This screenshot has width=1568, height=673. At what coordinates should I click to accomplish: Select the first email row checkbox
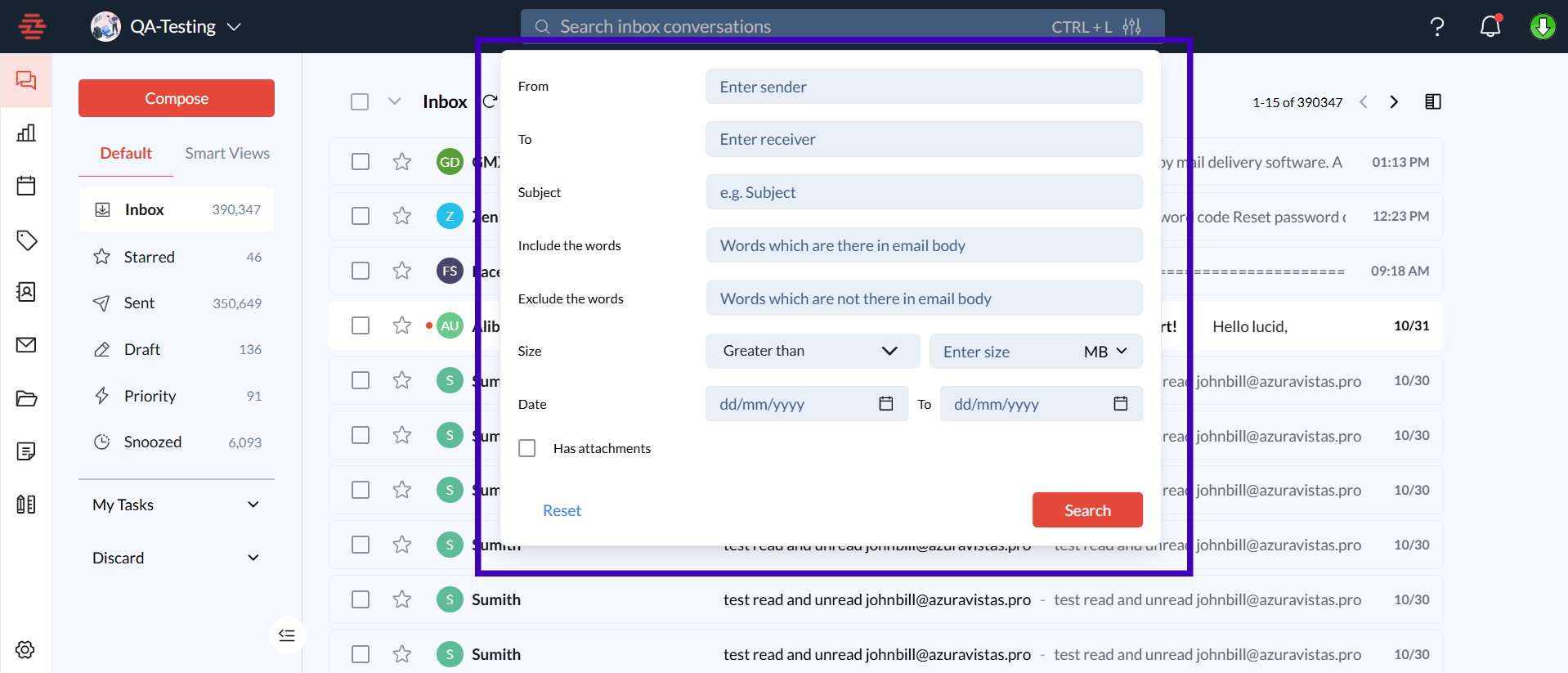[361, 162]
